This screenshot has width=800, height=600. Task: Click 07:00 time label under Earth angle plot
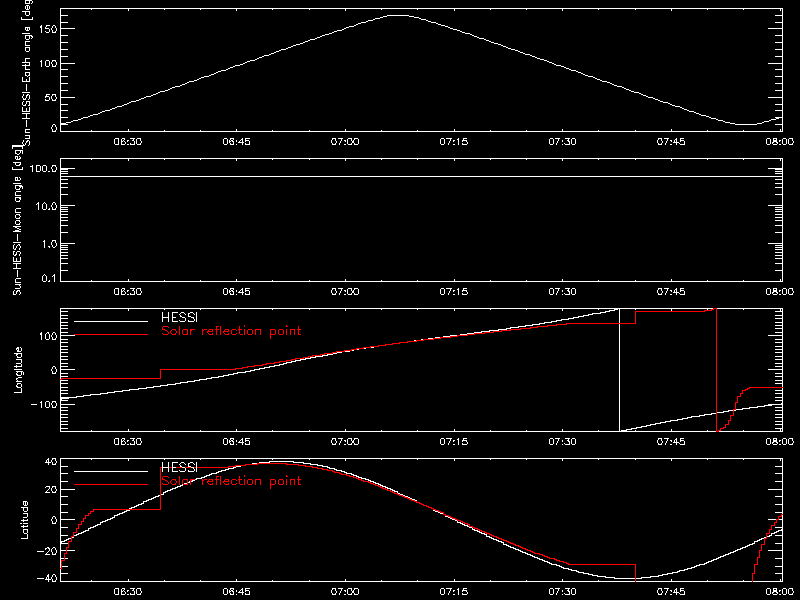[x=345, y=142]
